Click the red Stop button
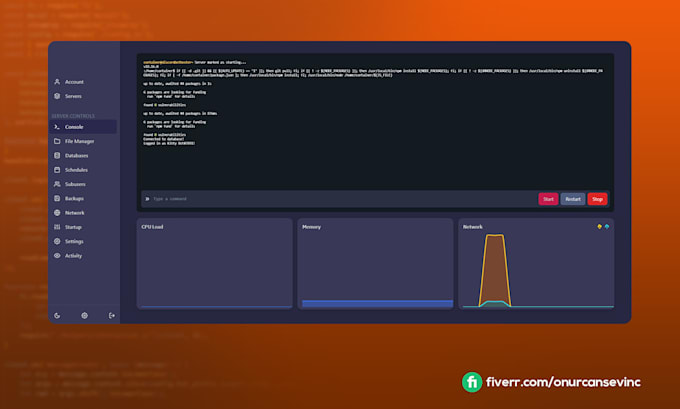Image resolution: width=680 pixels, height=409 pixels. click(597, 199)
